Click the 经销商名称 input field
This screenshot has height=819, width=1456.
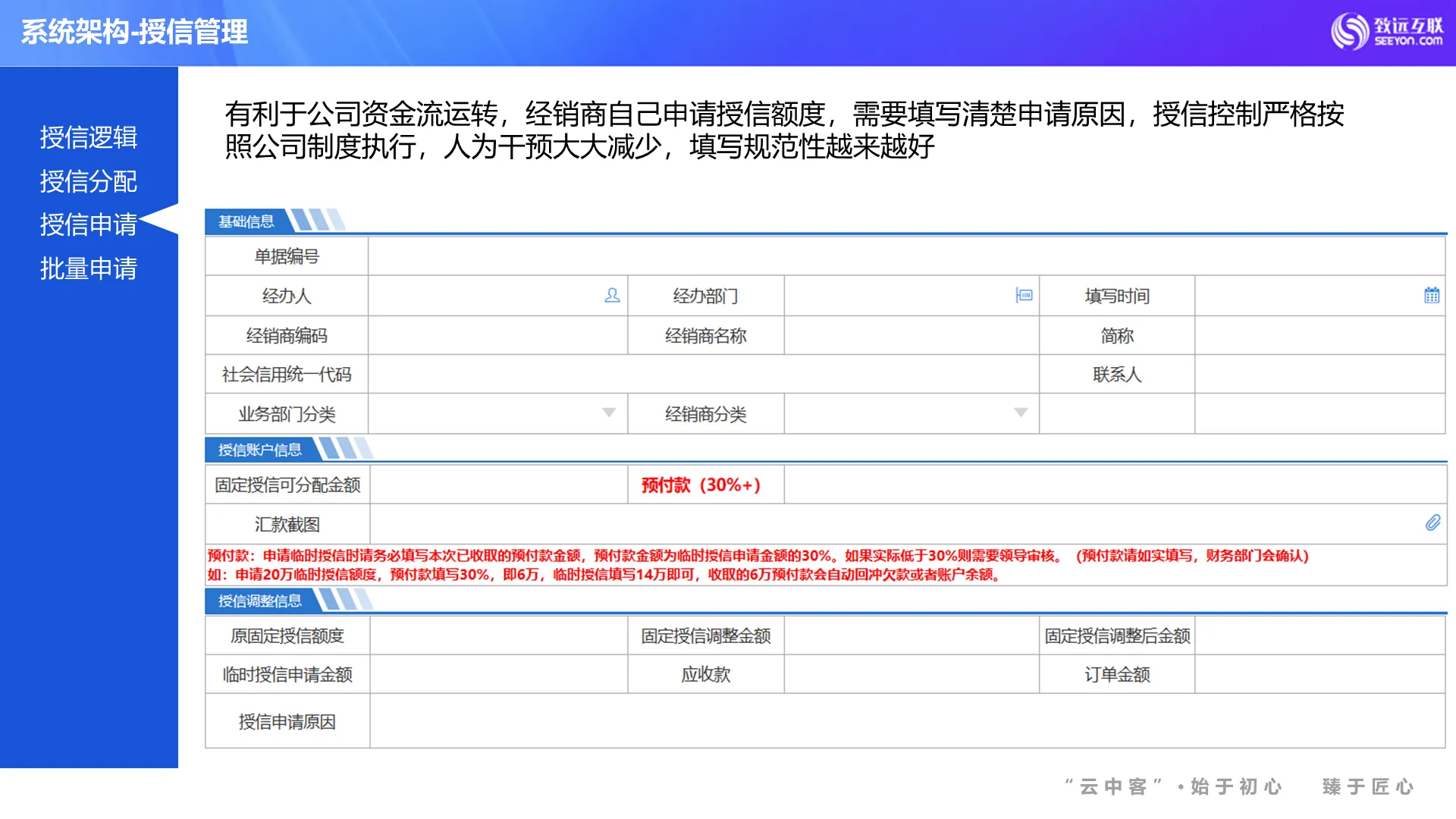[x=912, y=335]
